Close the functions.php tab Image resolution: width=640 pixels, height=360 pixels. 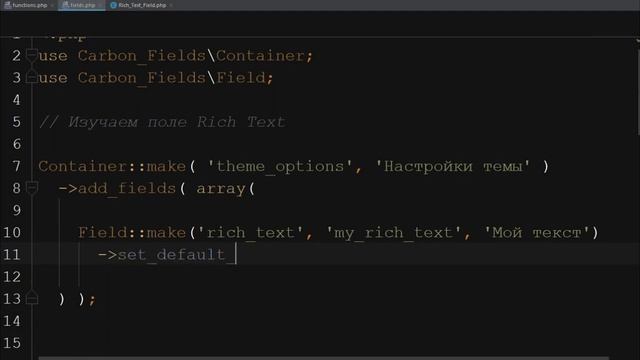[x=52, y=5]
